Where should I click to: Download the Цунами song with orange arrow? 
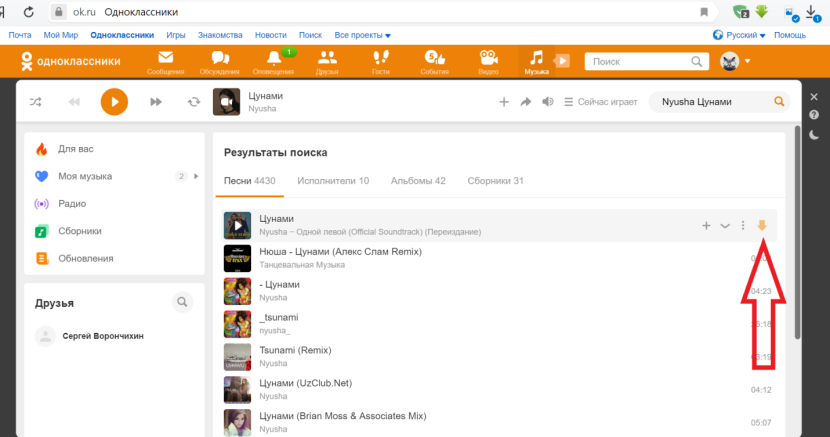[762, 225]
